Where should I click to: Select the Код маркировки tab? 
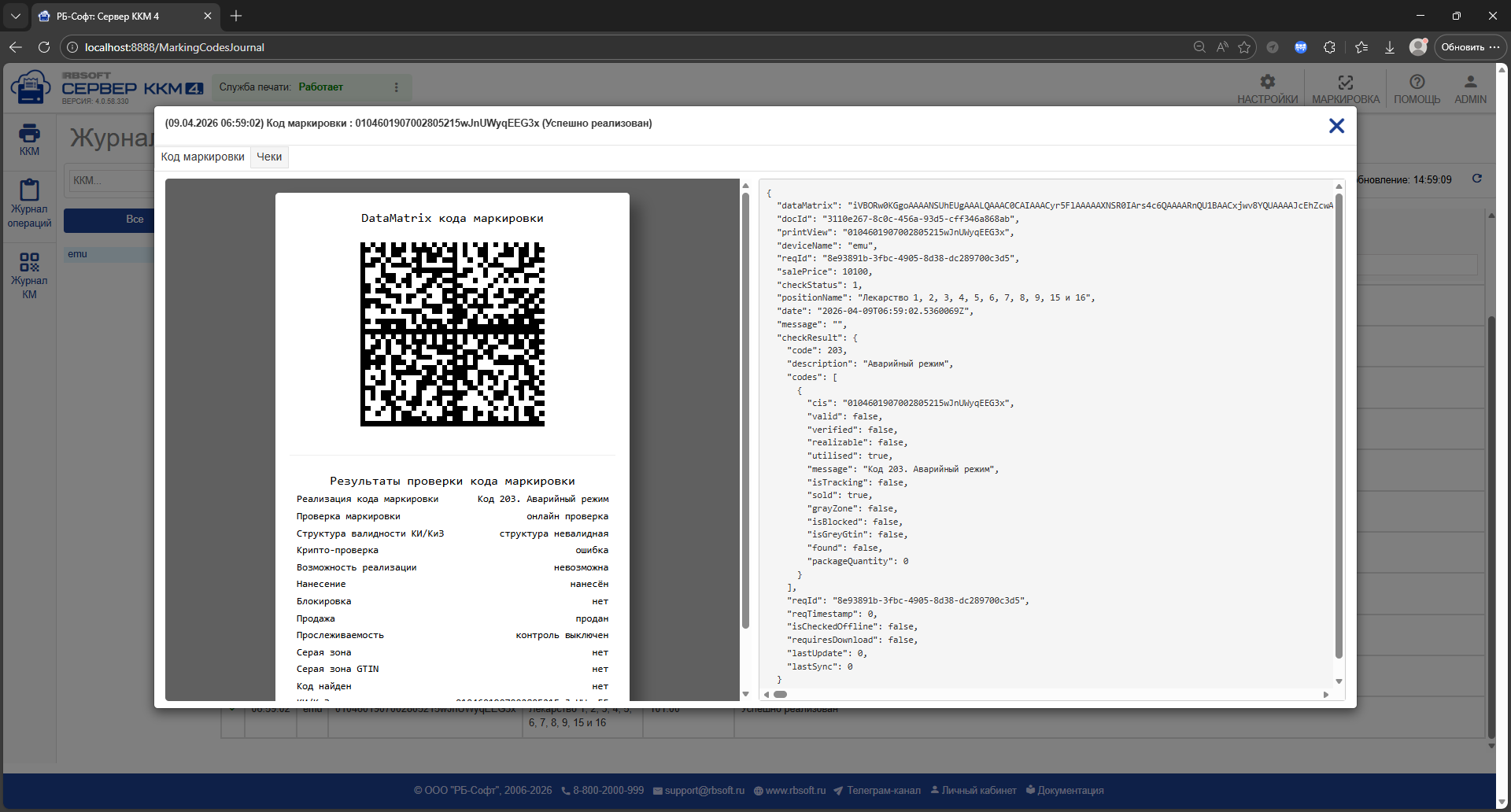(203, 157)
